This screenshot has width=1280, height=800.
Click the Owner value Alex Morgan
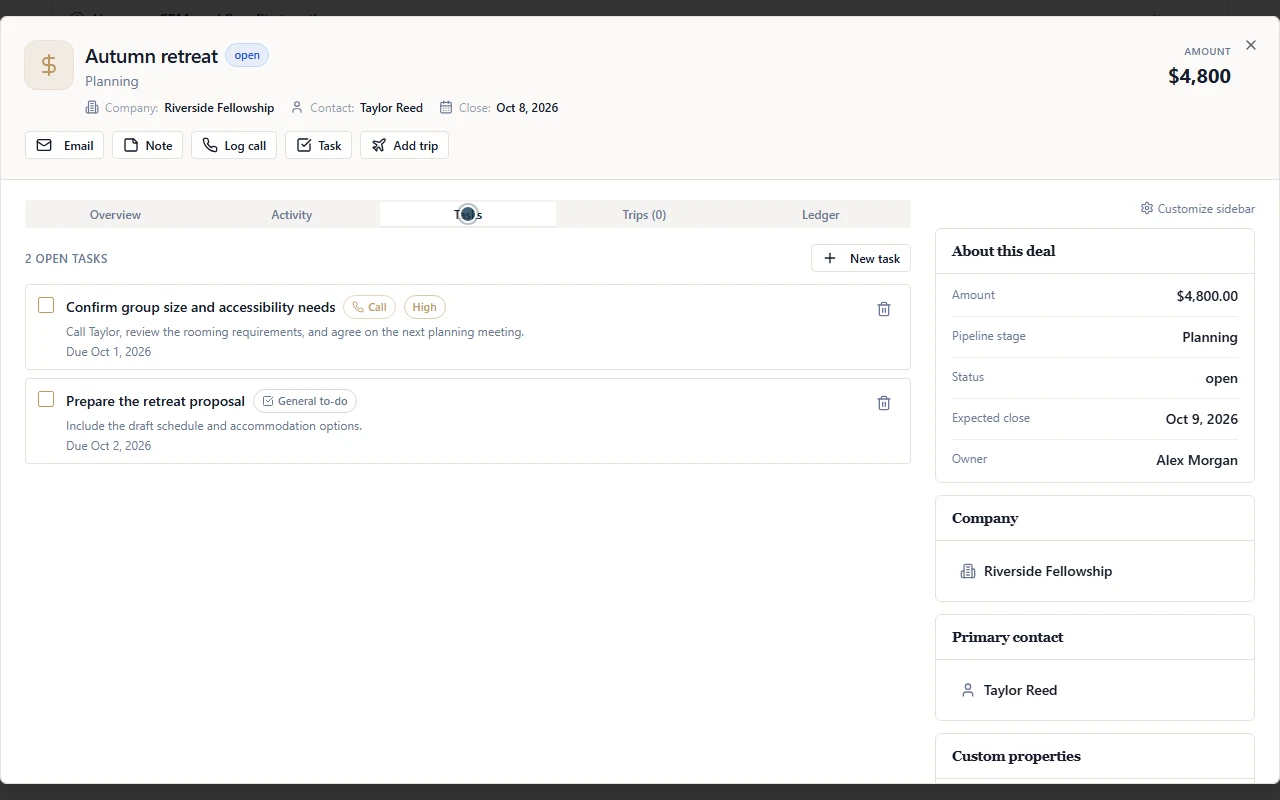coord(1197,460)
